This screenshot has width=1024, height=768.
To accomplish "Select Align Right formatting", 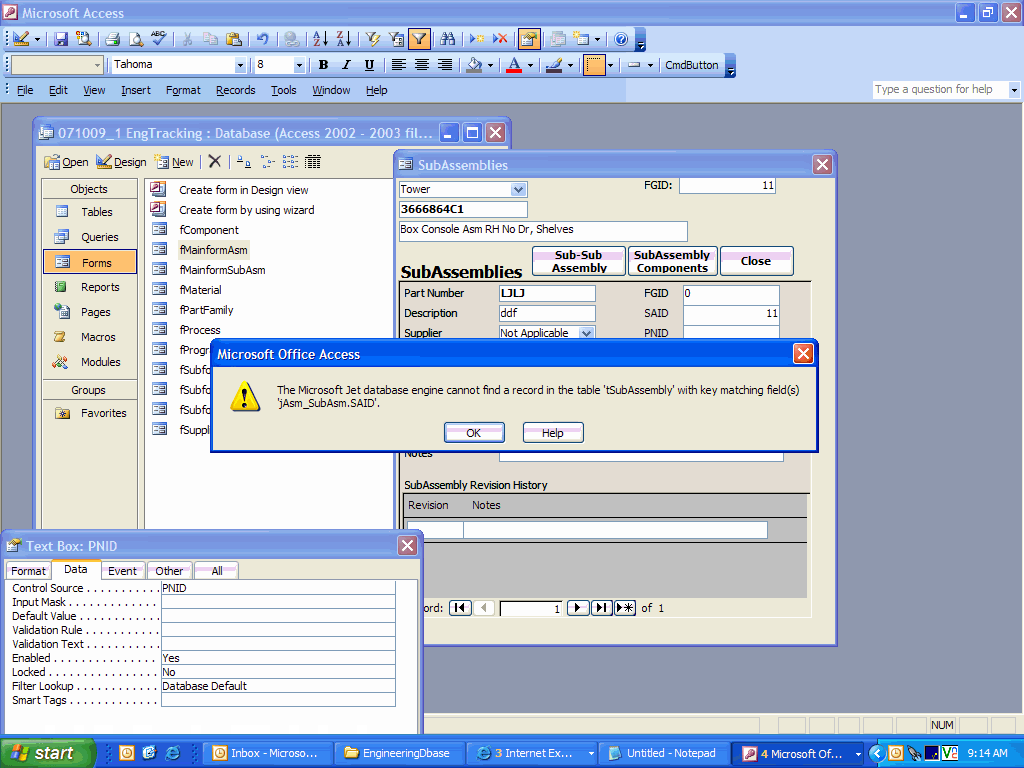I will tap(445, 65).
